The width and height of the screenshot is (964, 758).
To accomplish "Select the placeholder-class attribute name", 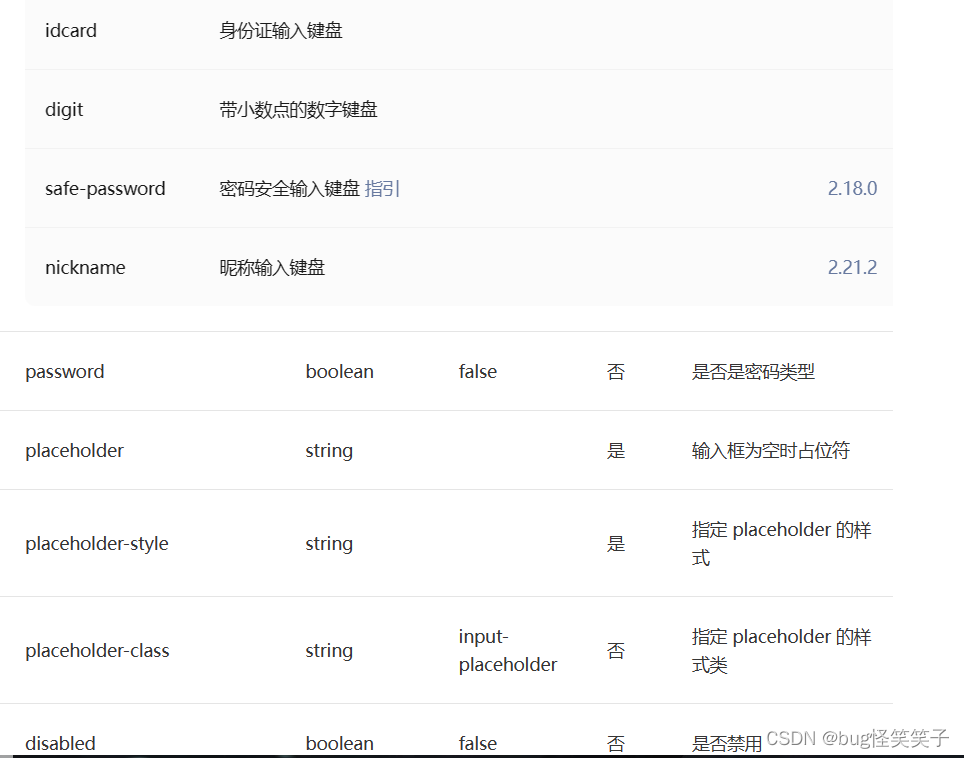I will pyautogui.click(x=97, y=650).
